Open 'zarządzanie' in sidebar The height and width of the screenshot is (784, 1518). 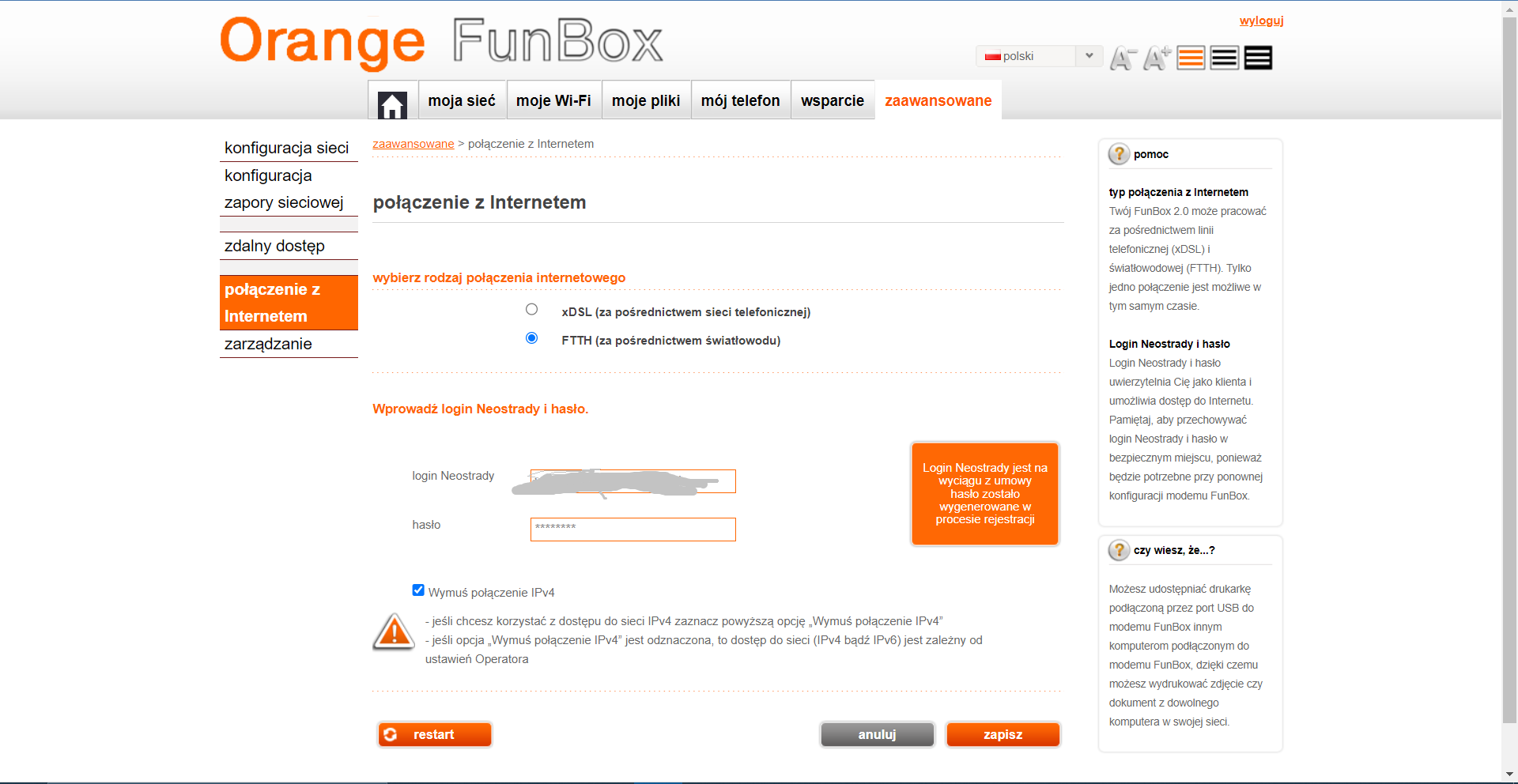289,344
